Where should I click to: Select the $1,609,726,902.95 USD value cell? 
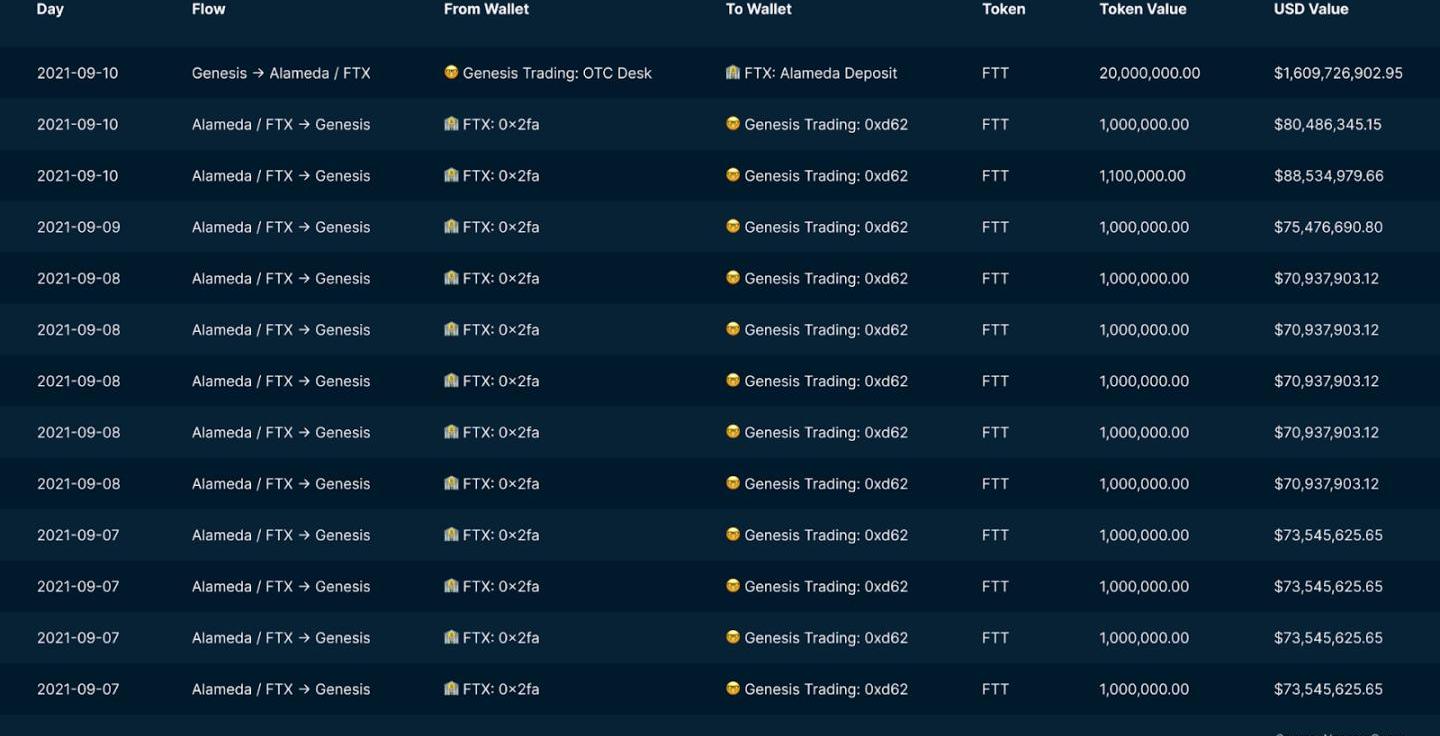1338,73
